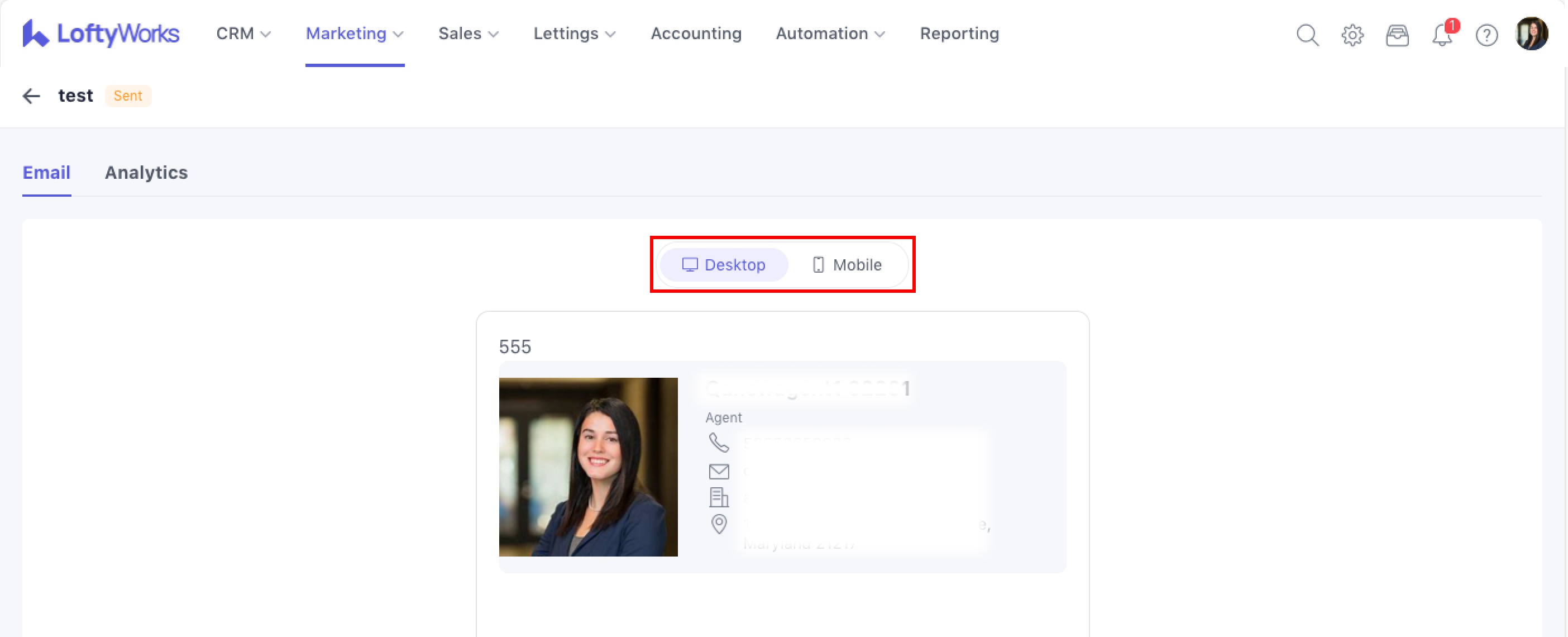Expand the Marketing dropdown menu
Image resolution: width=1568 pixels, height=637 pixels.
(354, 34)
